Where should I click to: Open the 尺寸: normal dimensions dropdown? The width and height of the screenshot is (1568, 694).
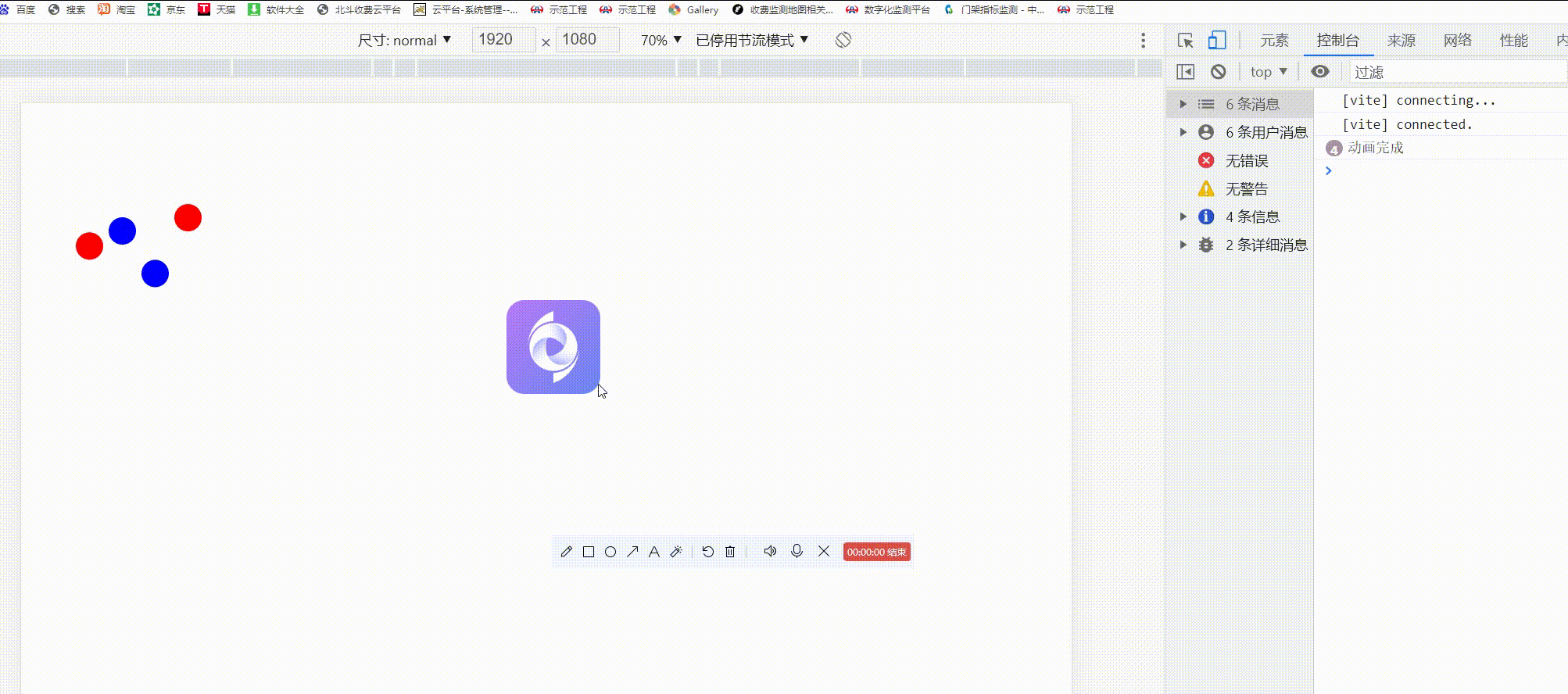pyautogui.click(x=404, y=40)
